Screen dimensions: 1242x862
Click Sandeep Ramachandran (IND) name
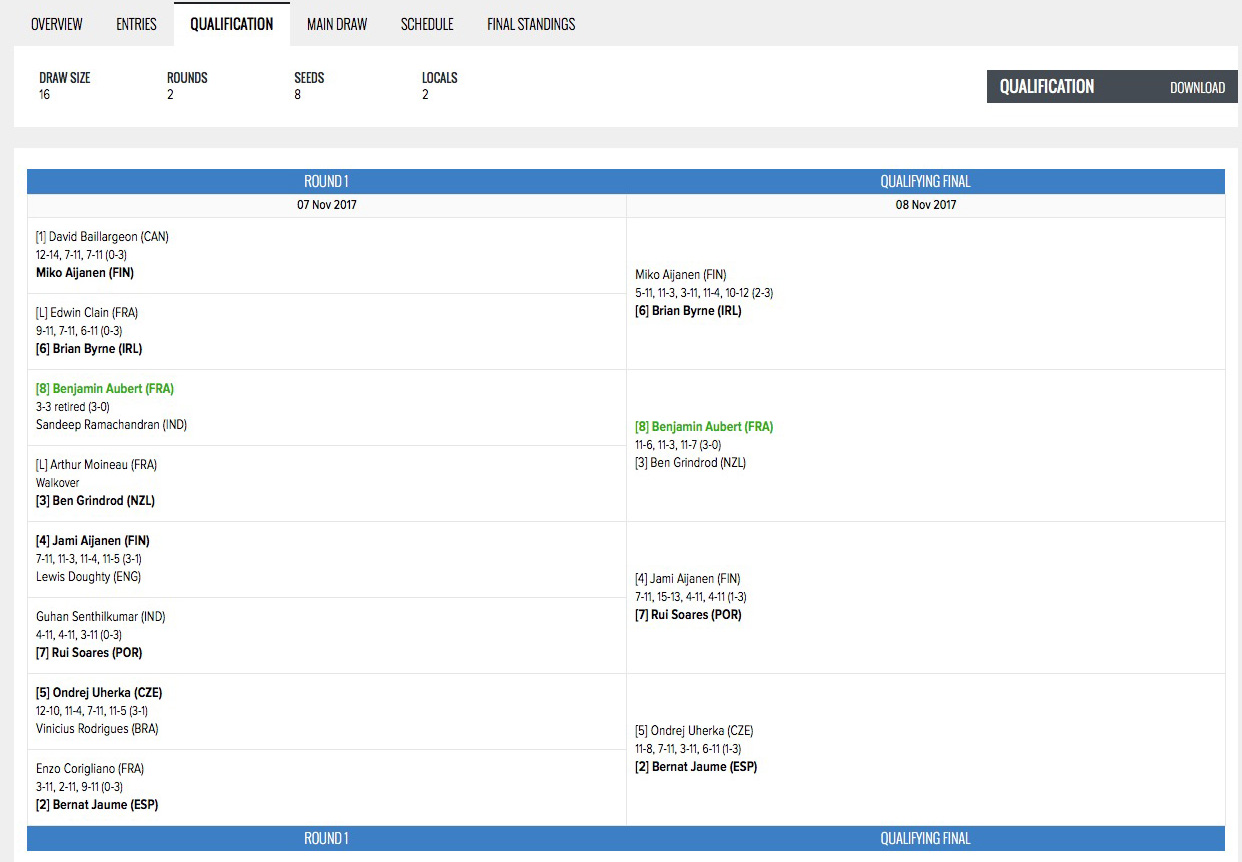click(111, 425)
